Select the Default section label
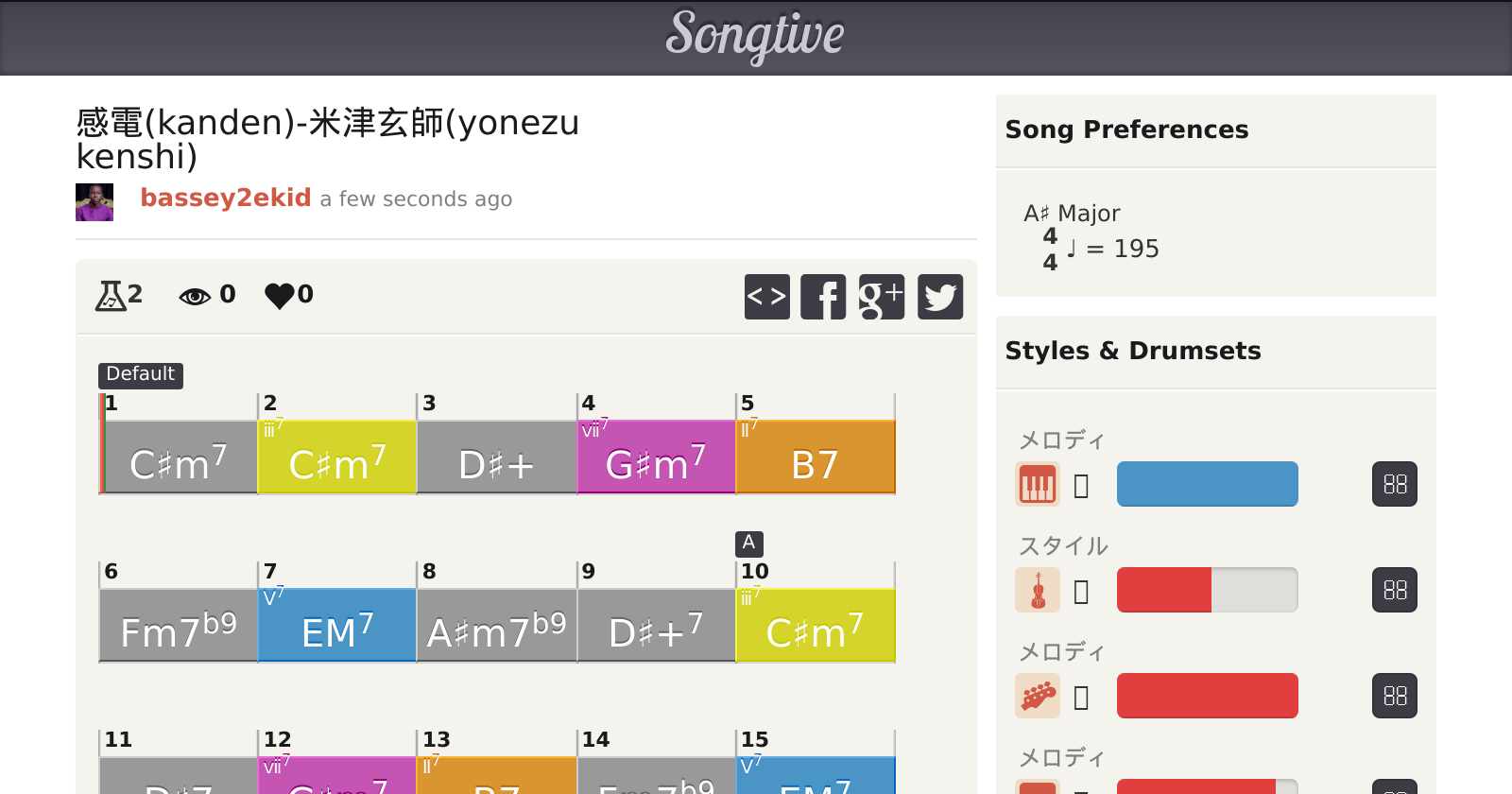This screenshot has width=1512, height=794. click(140, 374)
